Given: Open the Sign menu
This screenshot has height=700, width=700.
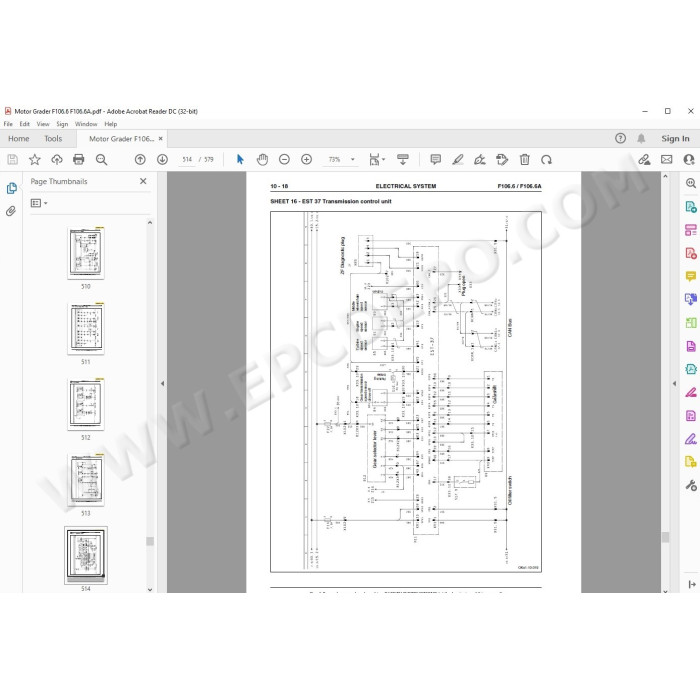Looking at the screenshot, I should point(62,124).
